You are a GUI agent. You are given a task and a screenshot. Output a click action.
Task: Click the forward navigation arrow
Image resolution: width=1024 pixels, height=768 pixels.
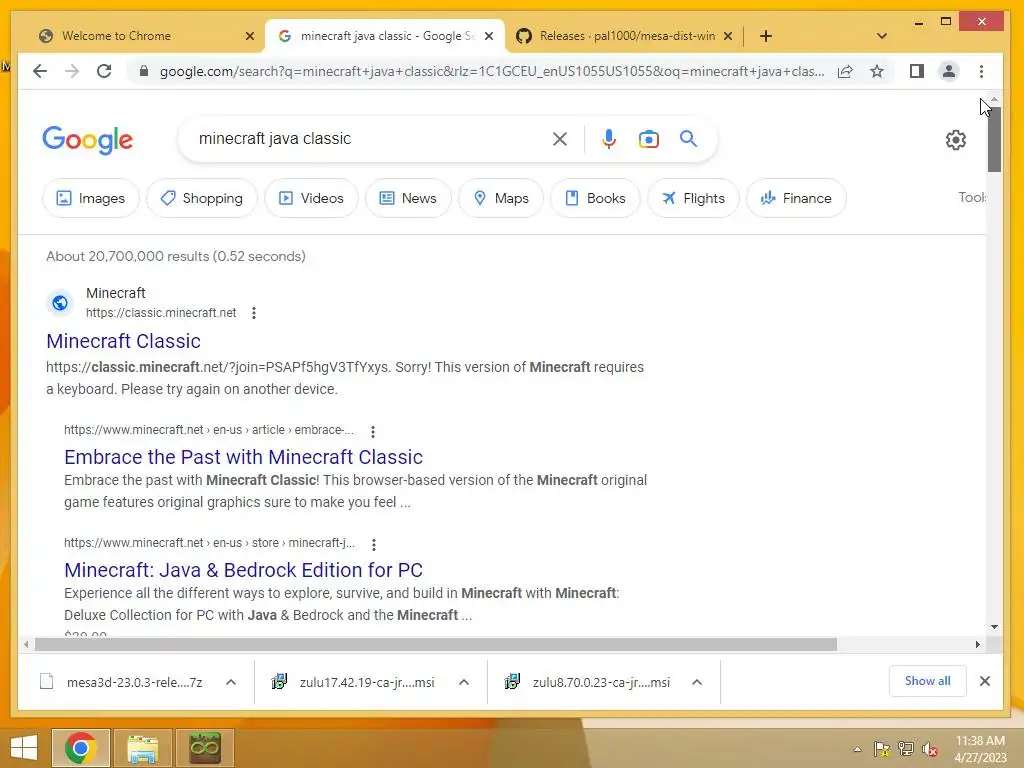72,71
